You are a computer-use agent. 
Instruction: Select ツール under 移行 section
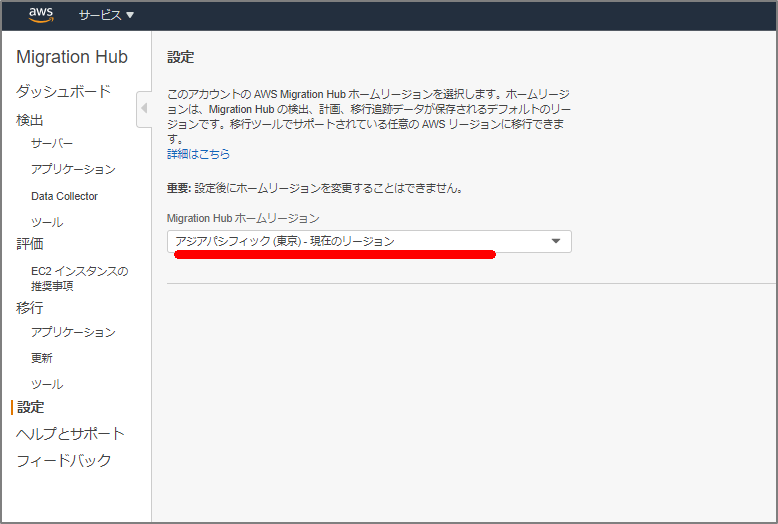pyautogui.click(x=47, y=384)
